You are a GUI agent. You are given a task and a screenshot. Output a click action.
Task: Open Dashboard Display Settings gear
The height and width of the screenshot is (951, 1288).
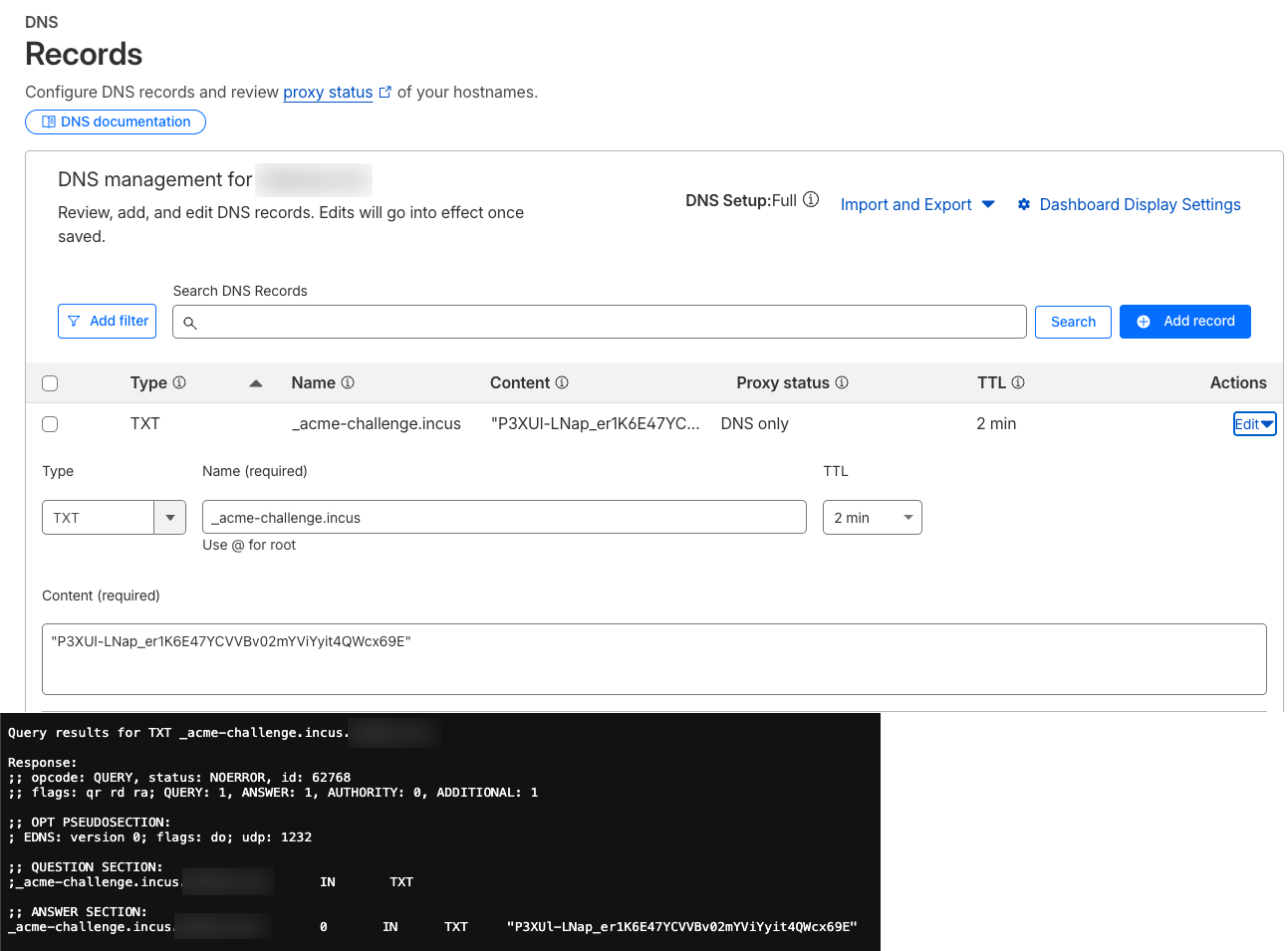pyautogui.click(x=1024, y=204)
